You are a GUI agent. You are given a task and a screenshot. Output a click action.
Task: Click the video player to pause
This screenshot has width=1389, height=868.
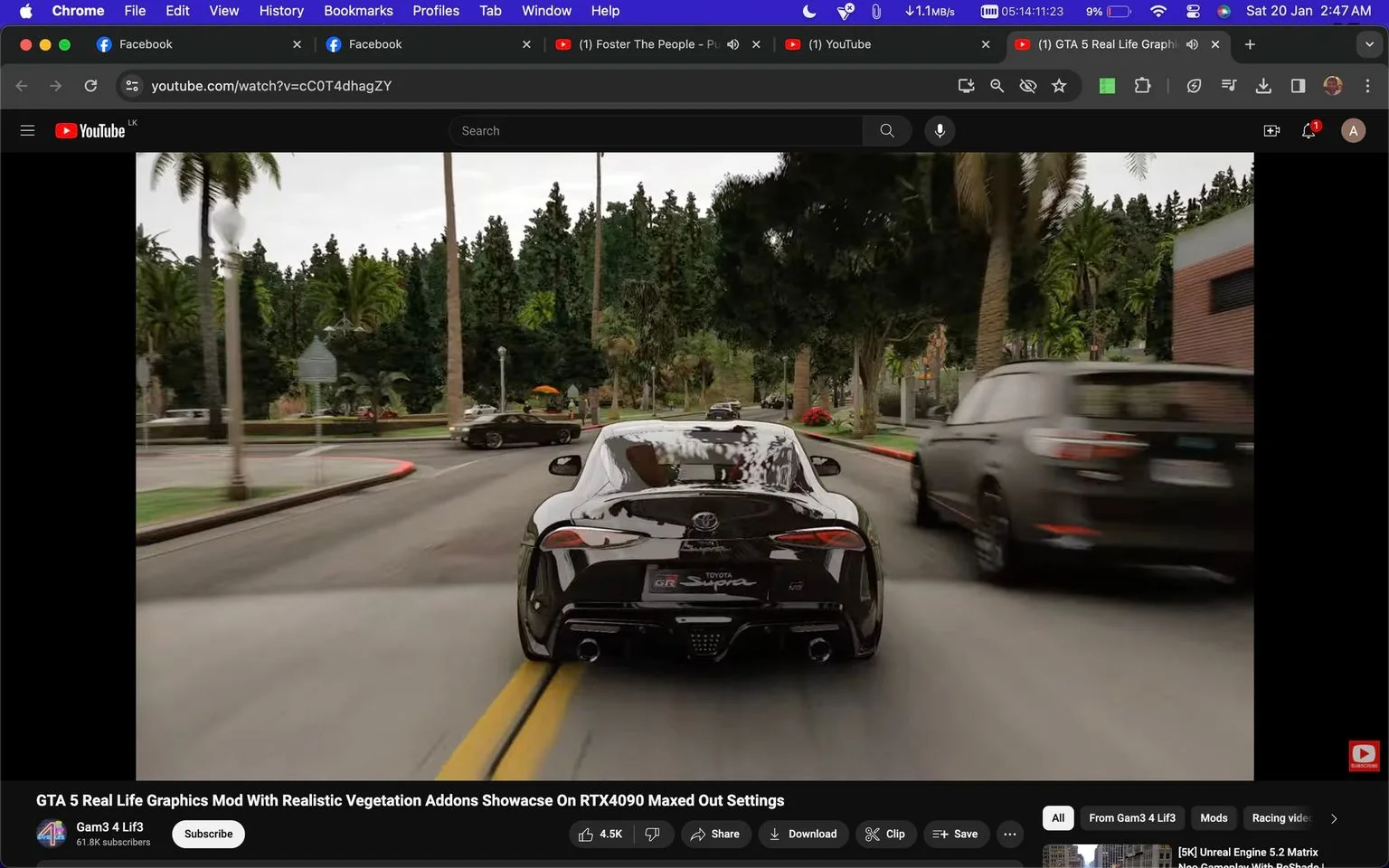click(x=694, y=466)
